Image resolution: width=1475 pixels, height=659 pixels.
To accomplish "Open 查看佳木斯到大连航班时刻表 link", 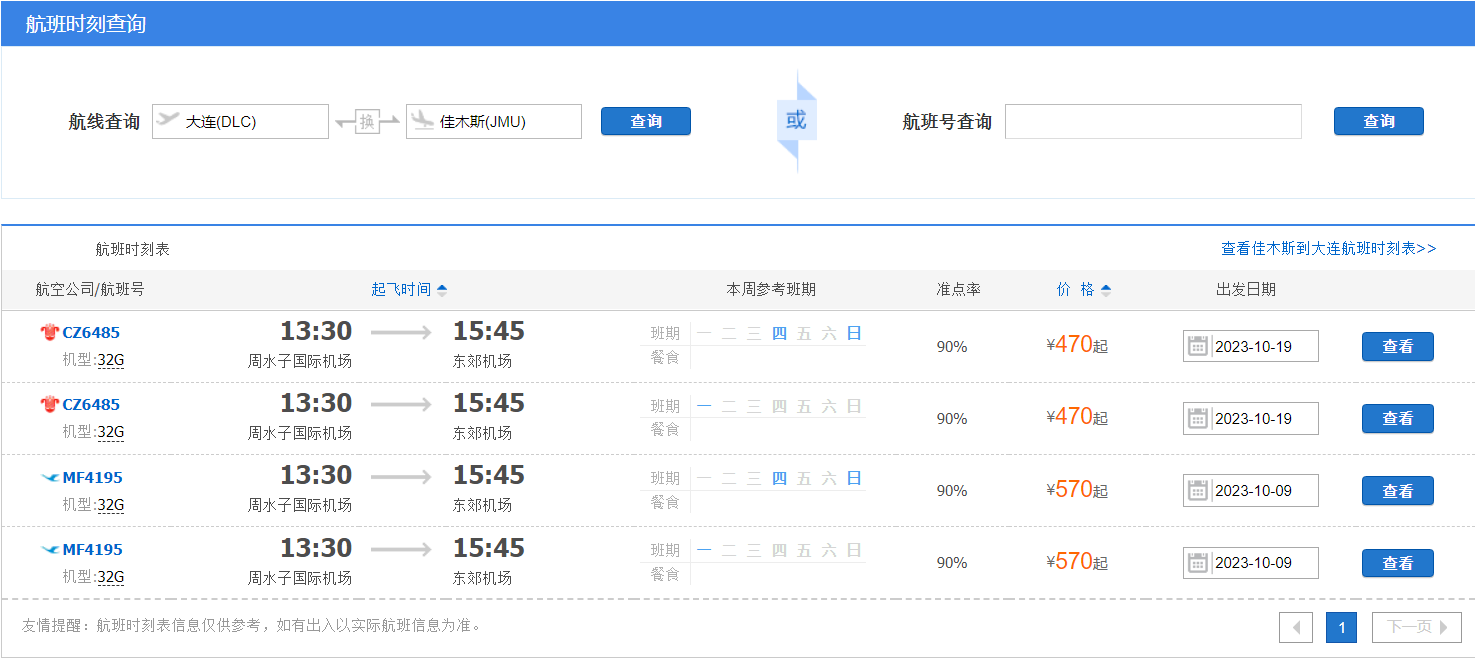I will pyautogui.click(x=1329, y=248).
